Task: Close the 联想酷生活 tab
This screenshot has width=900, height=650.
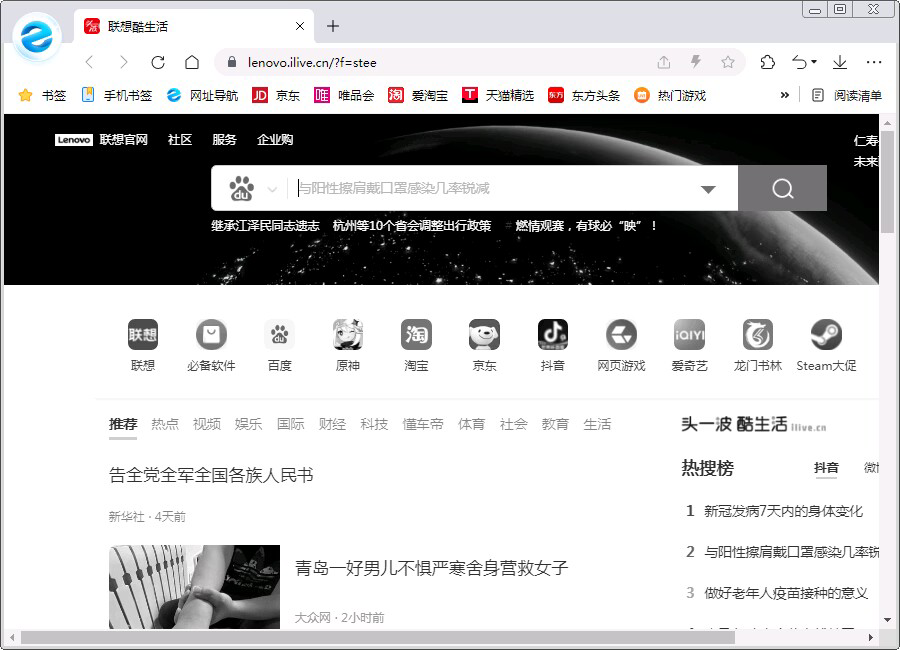Action: pyautogui.click(x=300, y=26)
